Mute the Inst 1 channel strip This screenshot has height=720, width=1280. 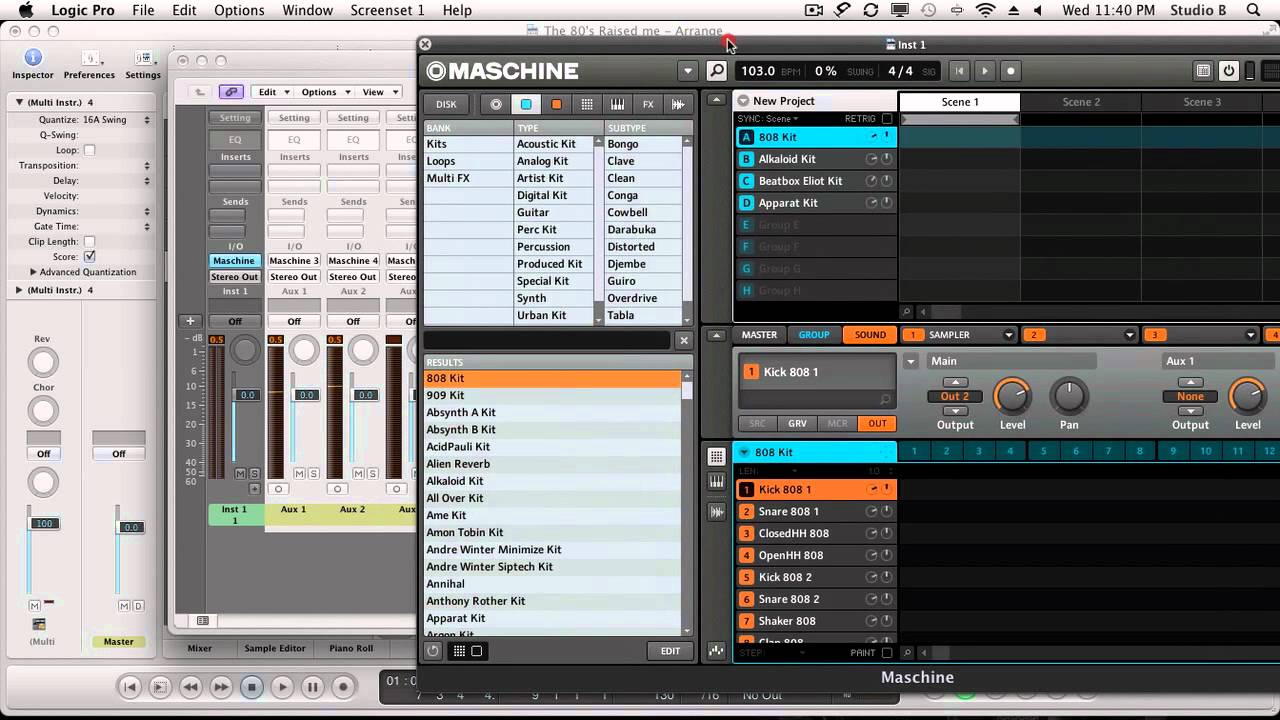(x=240, y=473)
